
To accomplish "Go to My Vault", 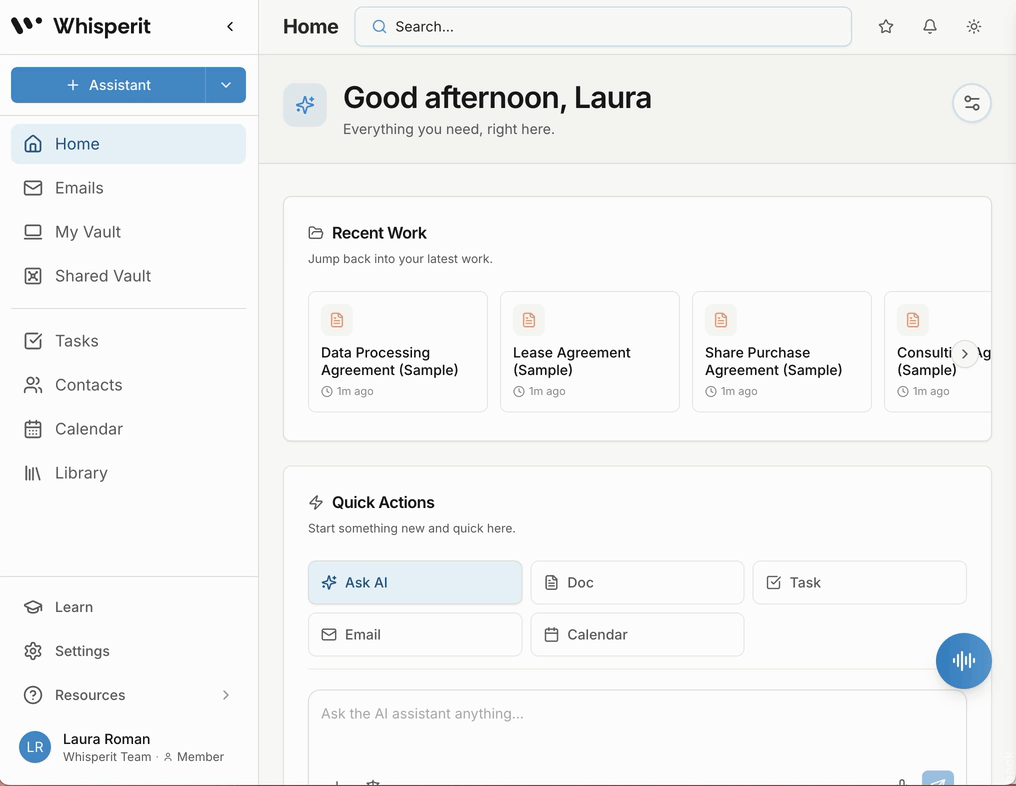I will [128, 232].
